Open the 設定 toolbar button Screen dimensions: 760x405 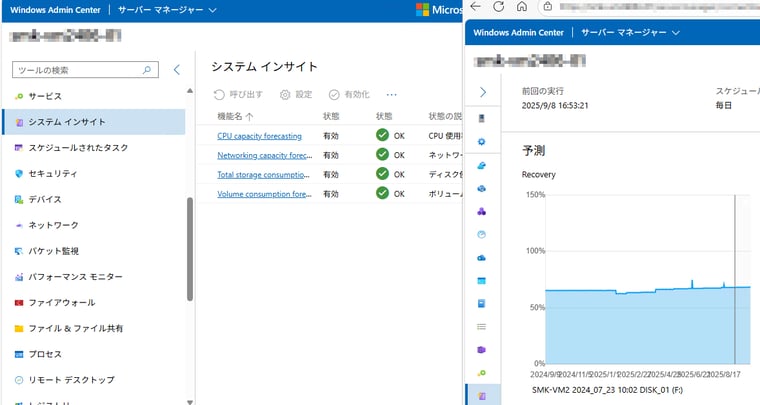296,94
